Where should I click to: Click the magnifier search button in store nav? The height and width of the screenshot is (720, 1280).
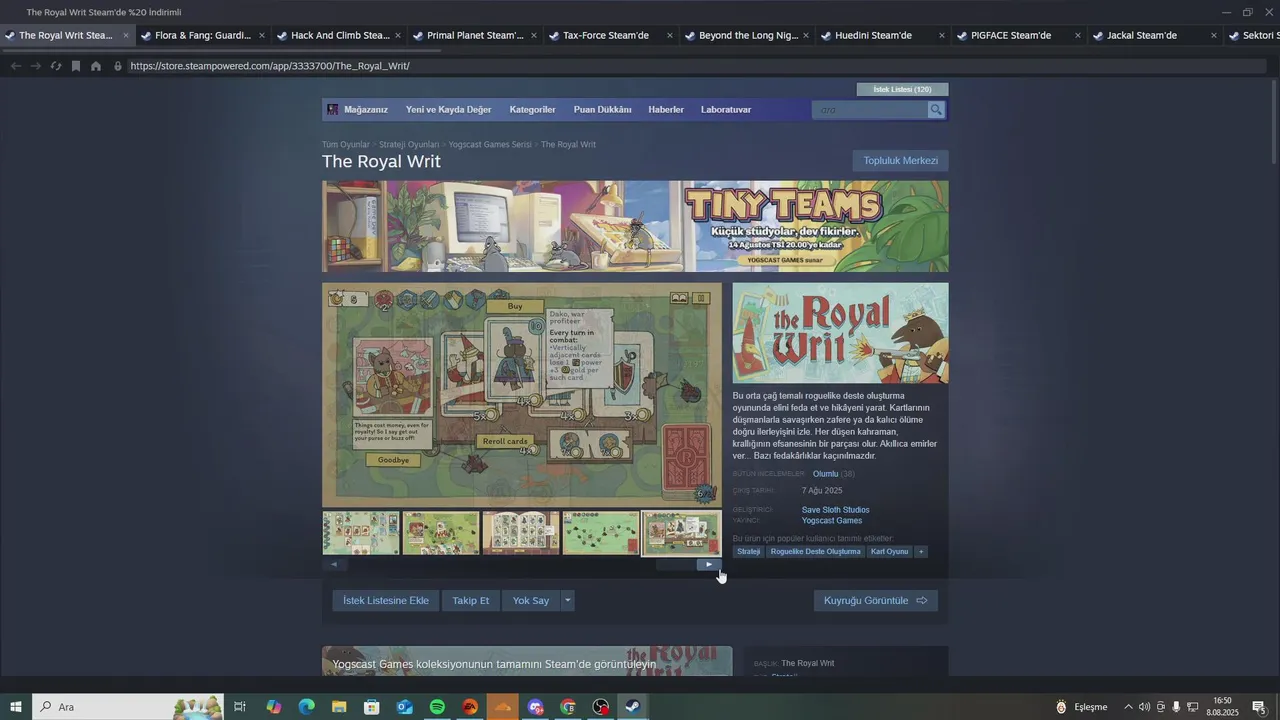coord(936,110)
